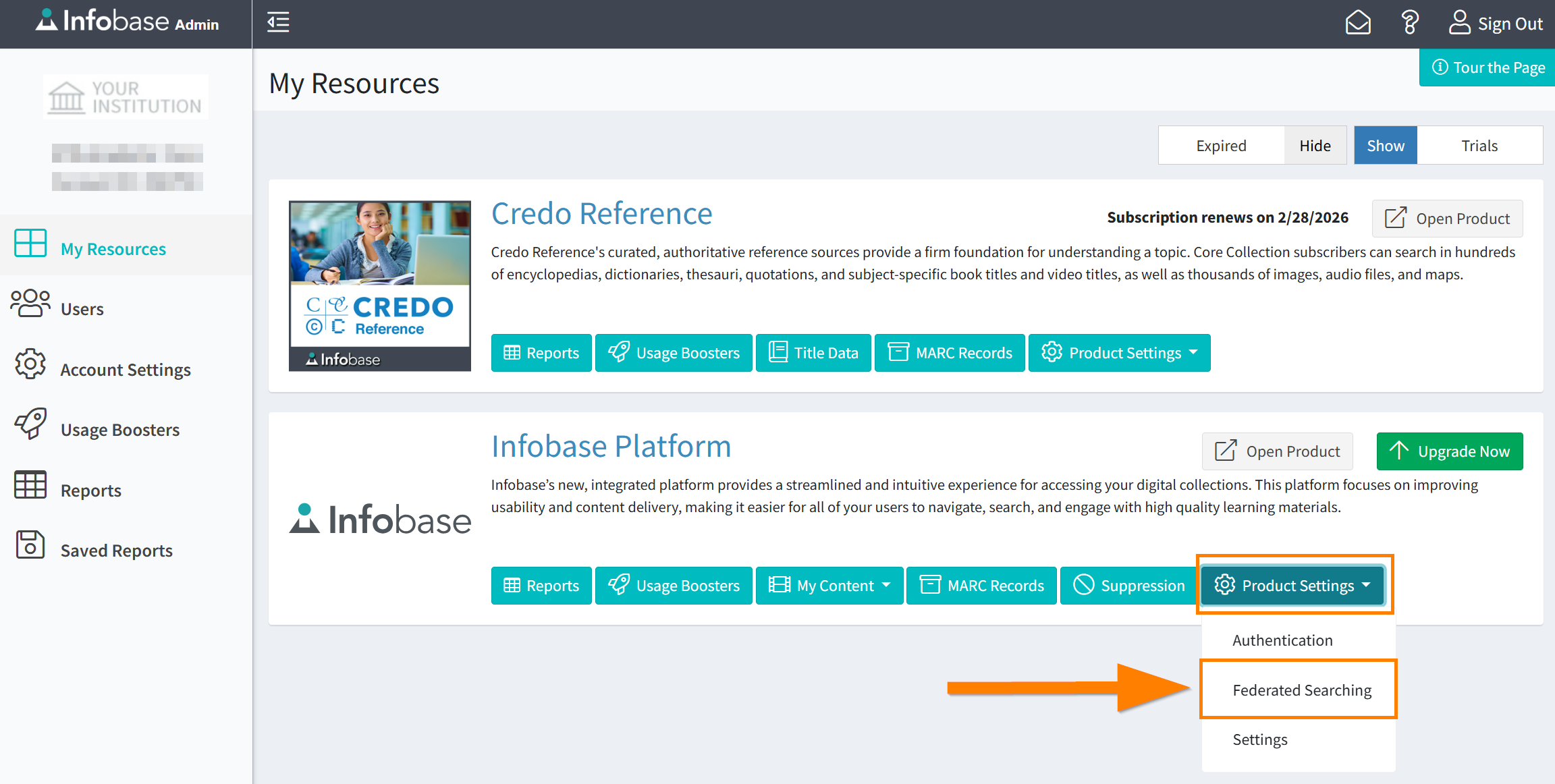Click the Your Institution logo
This screenshot has width=1555, height=784.
[126, 97]
